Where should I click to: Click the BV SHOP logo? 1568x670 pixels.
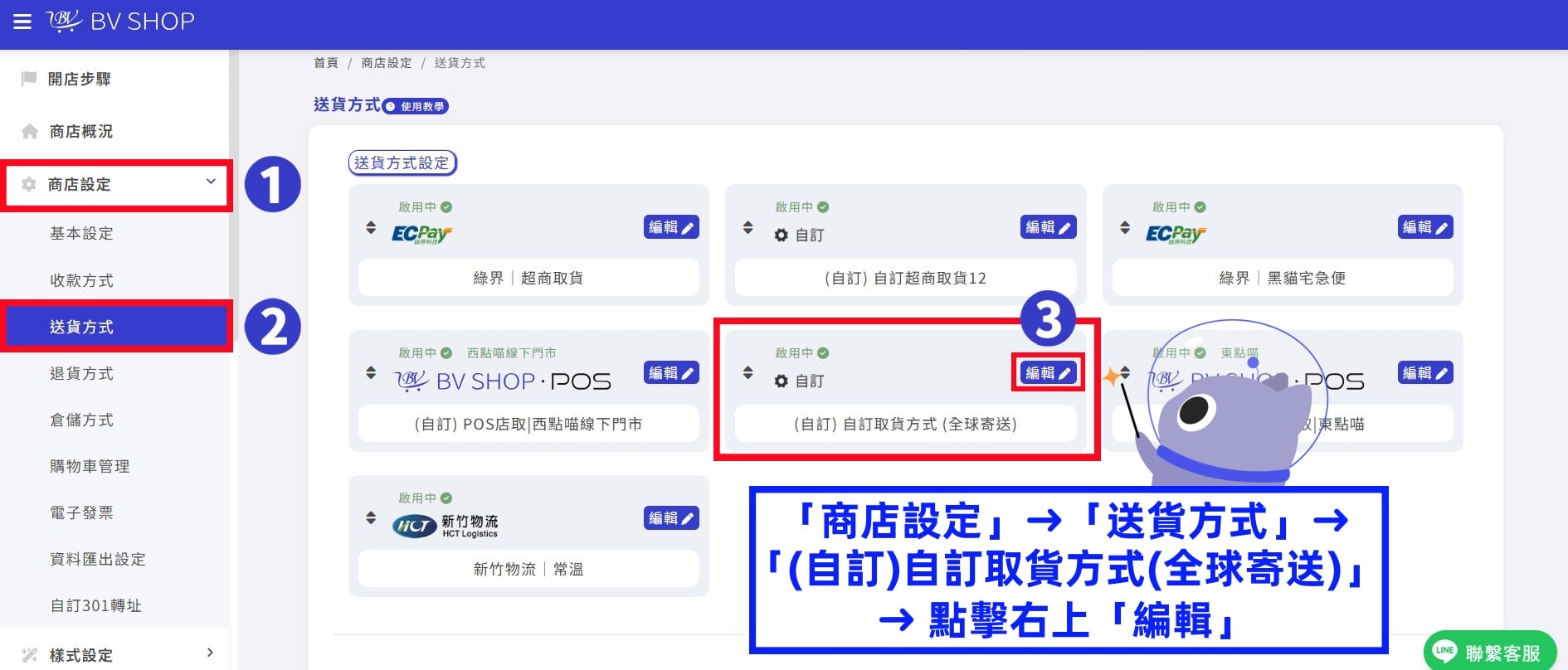point(120,21)
